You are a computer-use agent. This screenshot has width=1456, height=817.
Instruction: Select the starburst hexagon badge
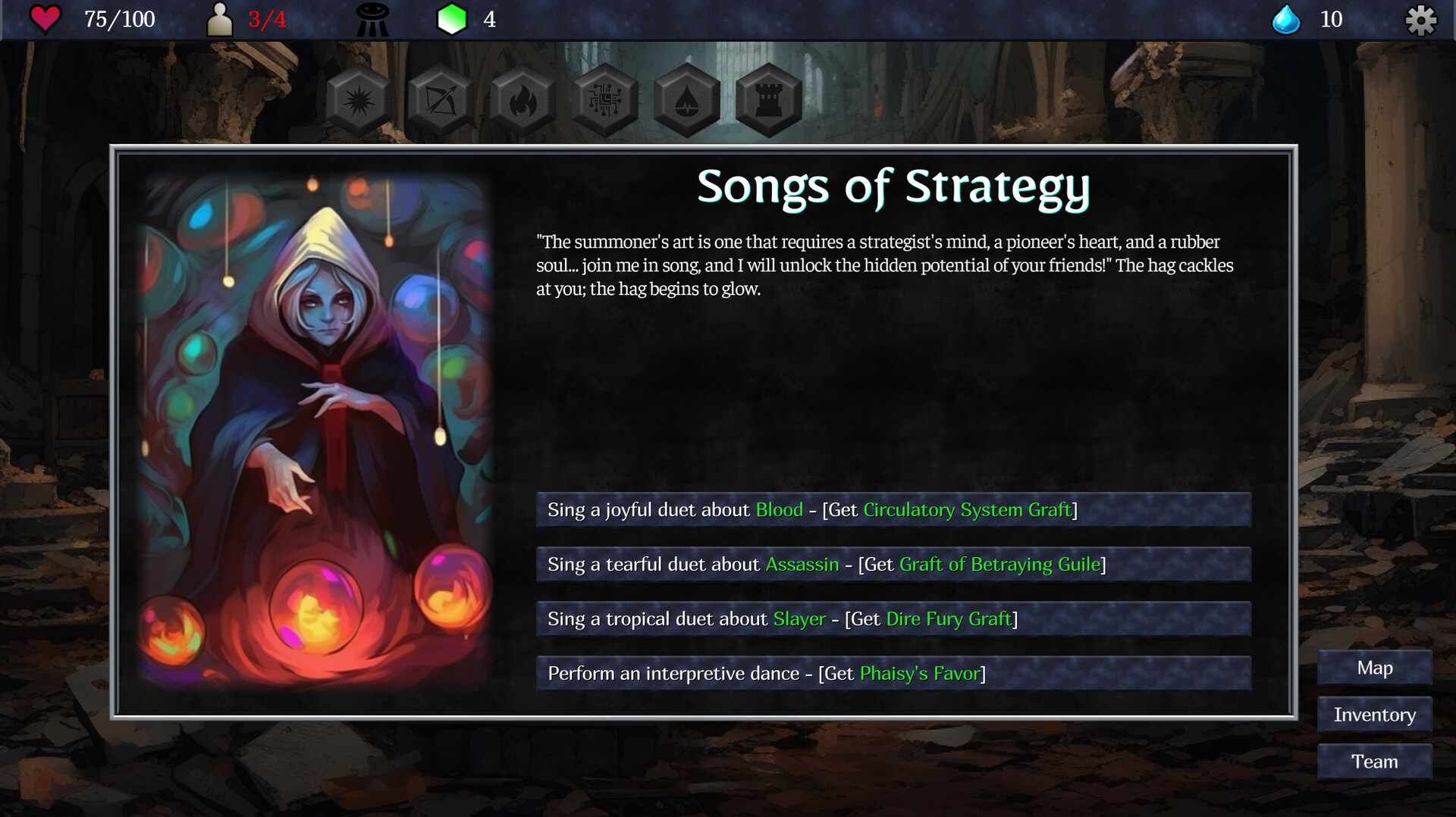pos(359,101)
